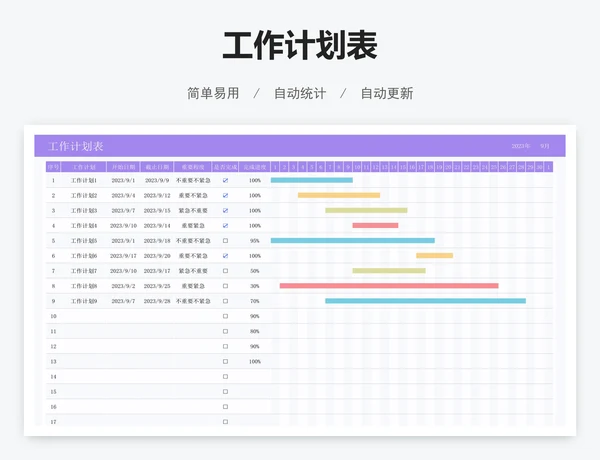
Task: Click the blue Gantt bar for 工作计划5
Action: click(353, 241)
